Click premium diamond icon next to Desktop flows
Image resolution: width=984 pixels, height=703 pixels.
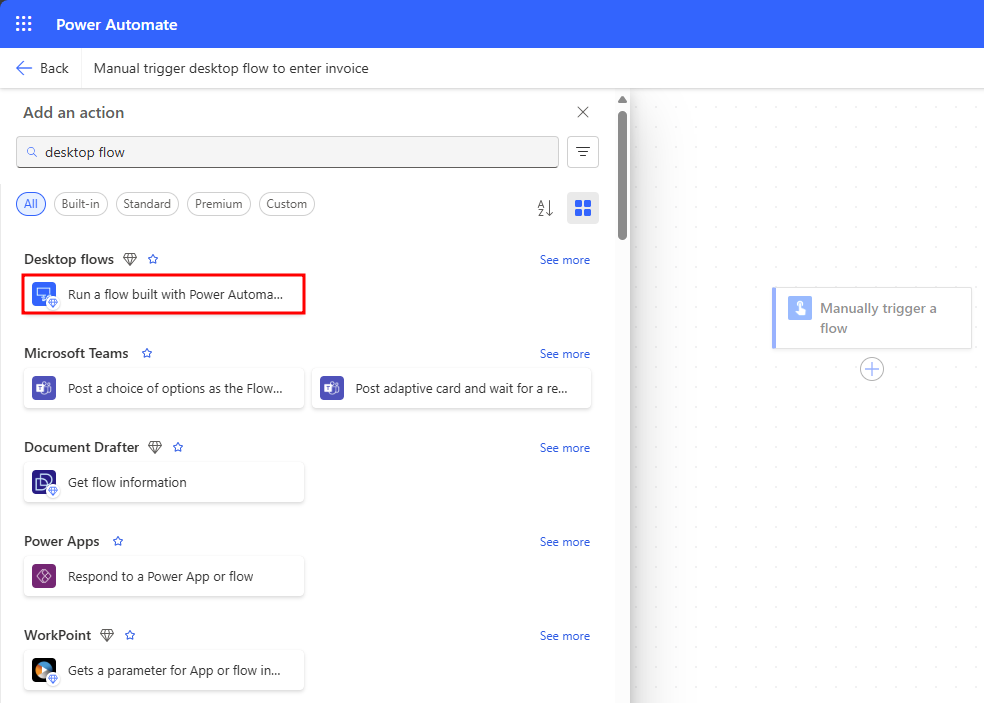[130, 259]
